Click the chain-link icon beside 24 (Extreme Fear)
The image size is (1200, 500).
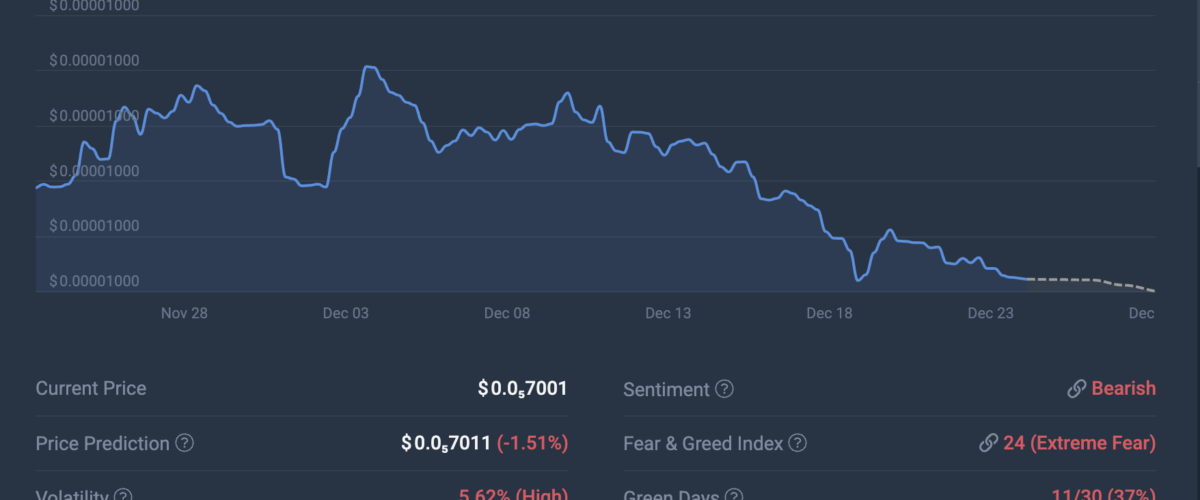tap(988, 442)
